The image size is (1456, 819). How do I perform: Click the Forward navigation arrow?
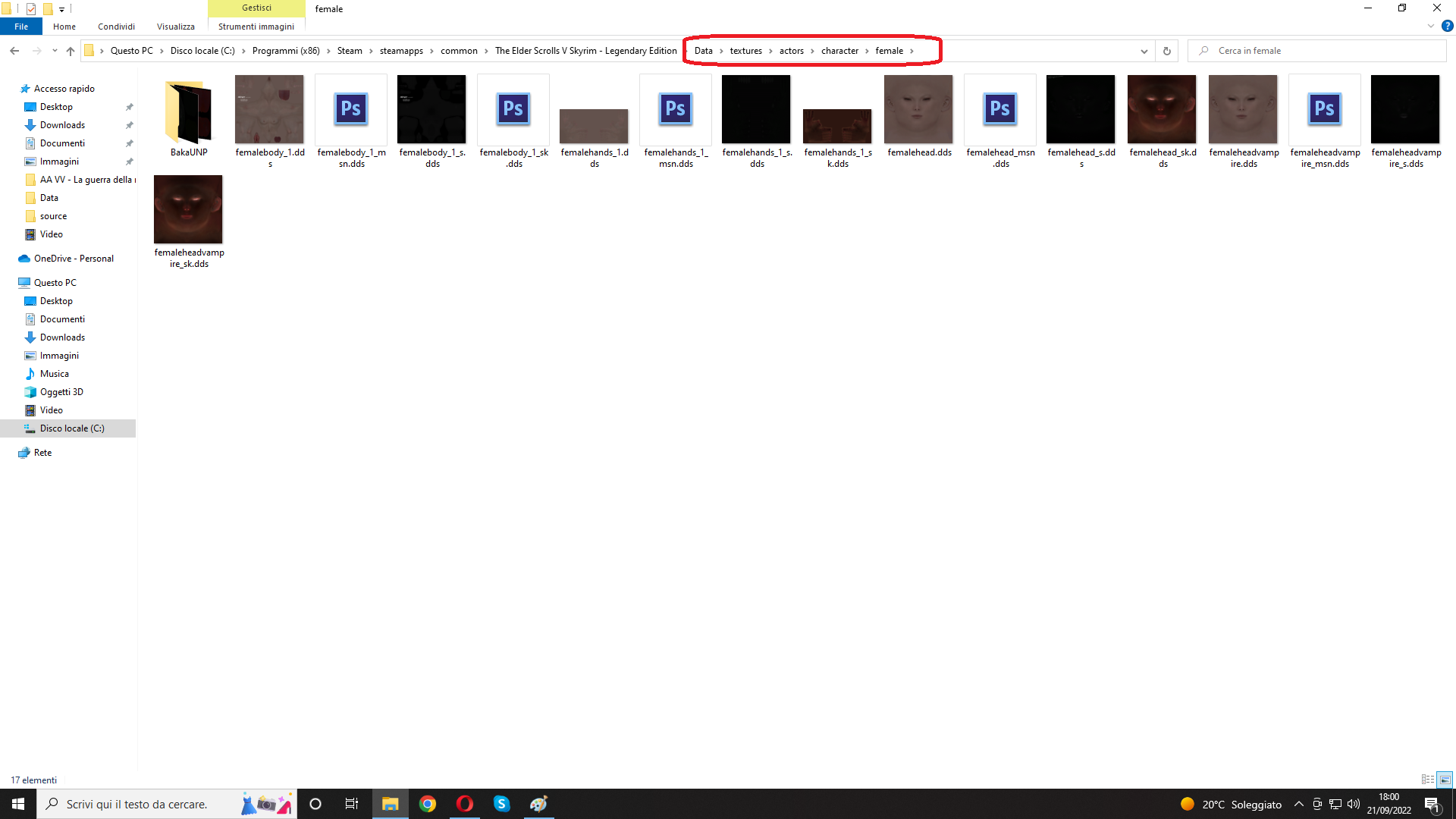pyautogui.click(x=36, y=51)
